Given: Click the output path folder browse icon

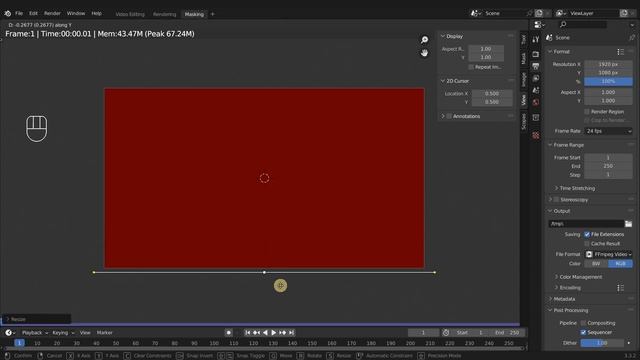Looking at the screenshot, I should [628, 224].
